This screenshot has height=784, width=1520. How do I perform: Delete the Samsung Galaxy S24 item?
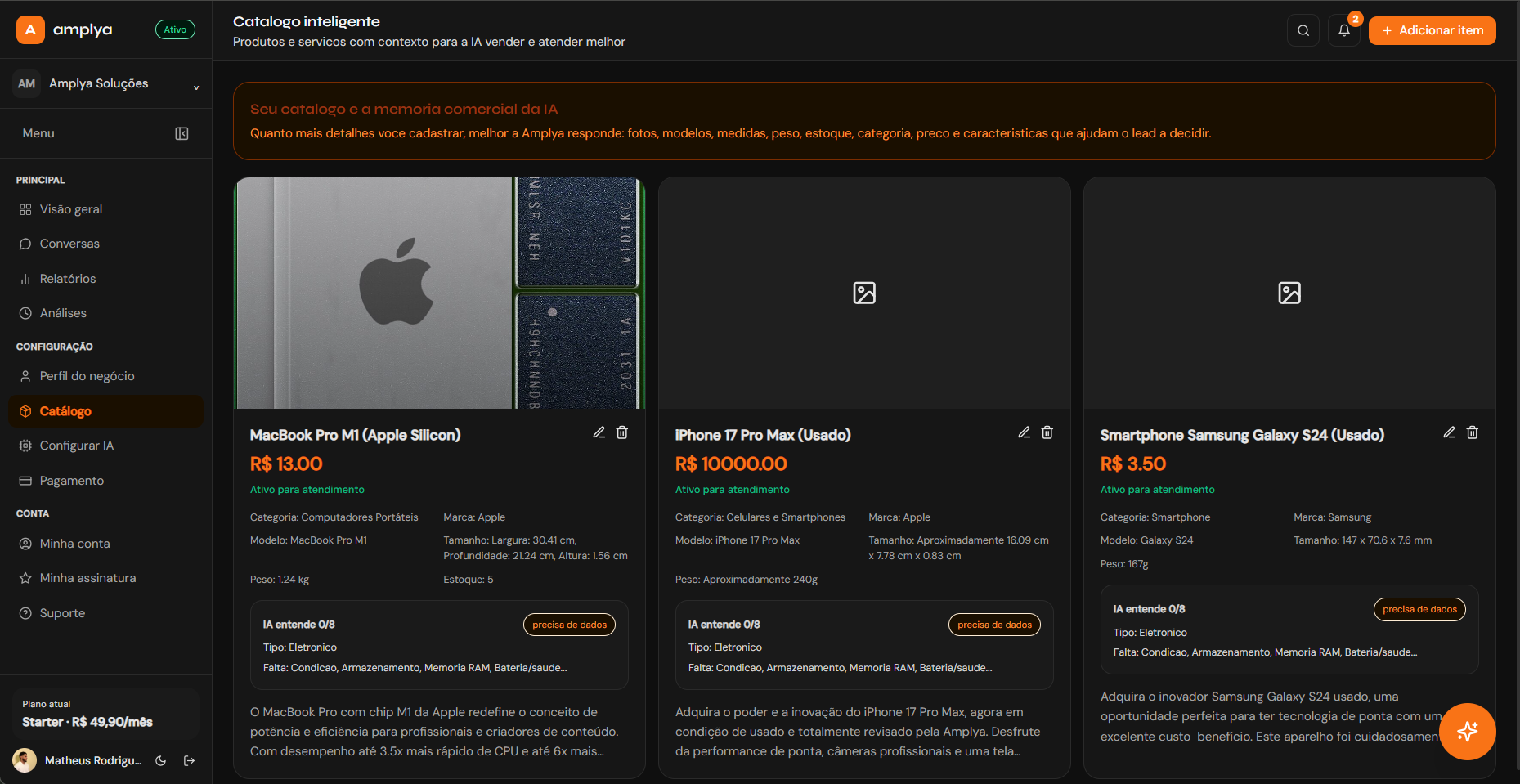point(1473,432)
